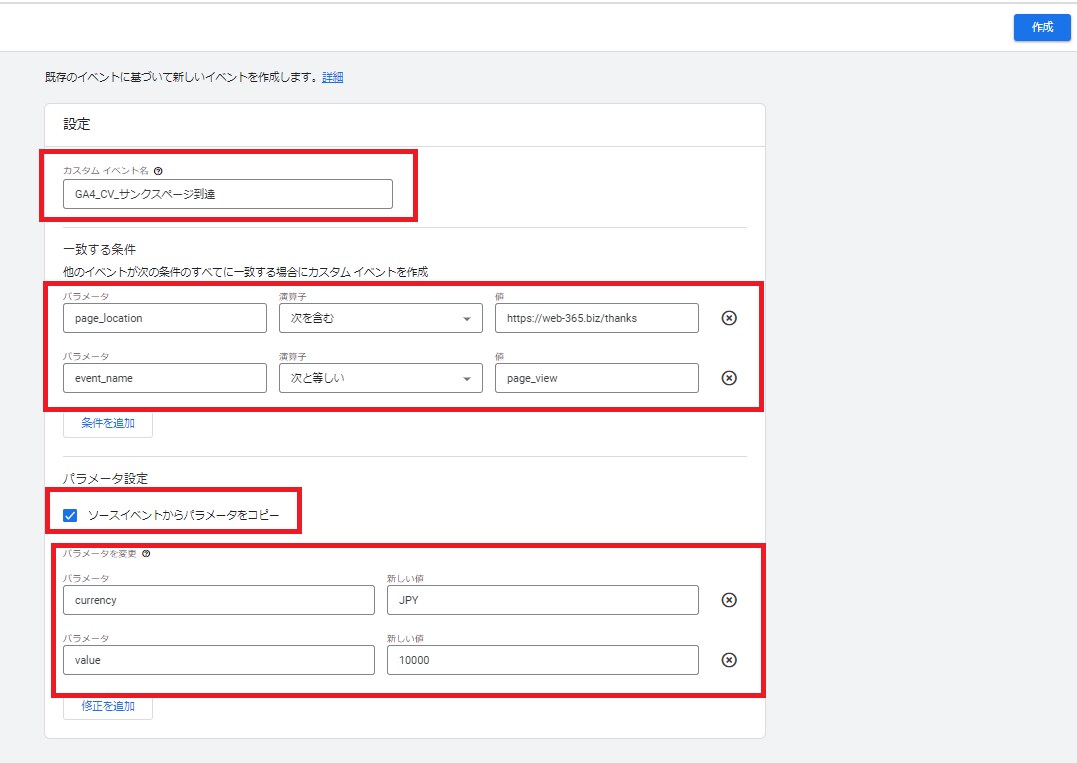Click the 条件を追加 add condition button
1077x763 pixels.
pos(108,423)
